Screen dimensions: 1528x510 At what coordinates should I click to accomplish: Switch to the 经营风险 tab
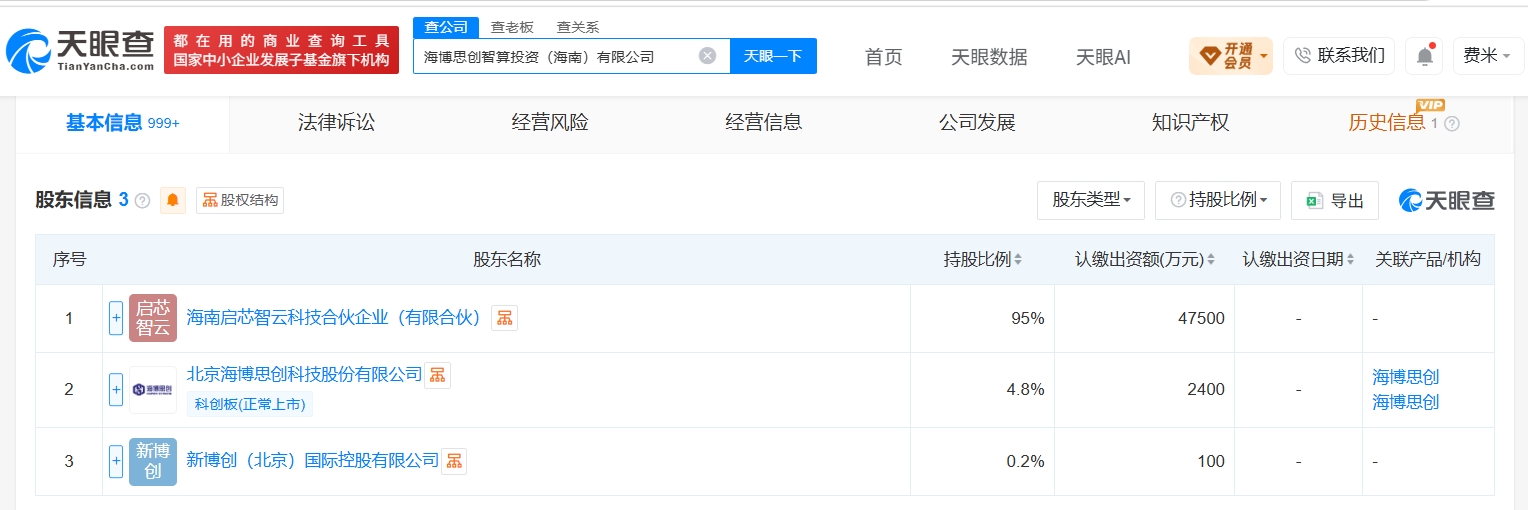[x=550, y=123]
